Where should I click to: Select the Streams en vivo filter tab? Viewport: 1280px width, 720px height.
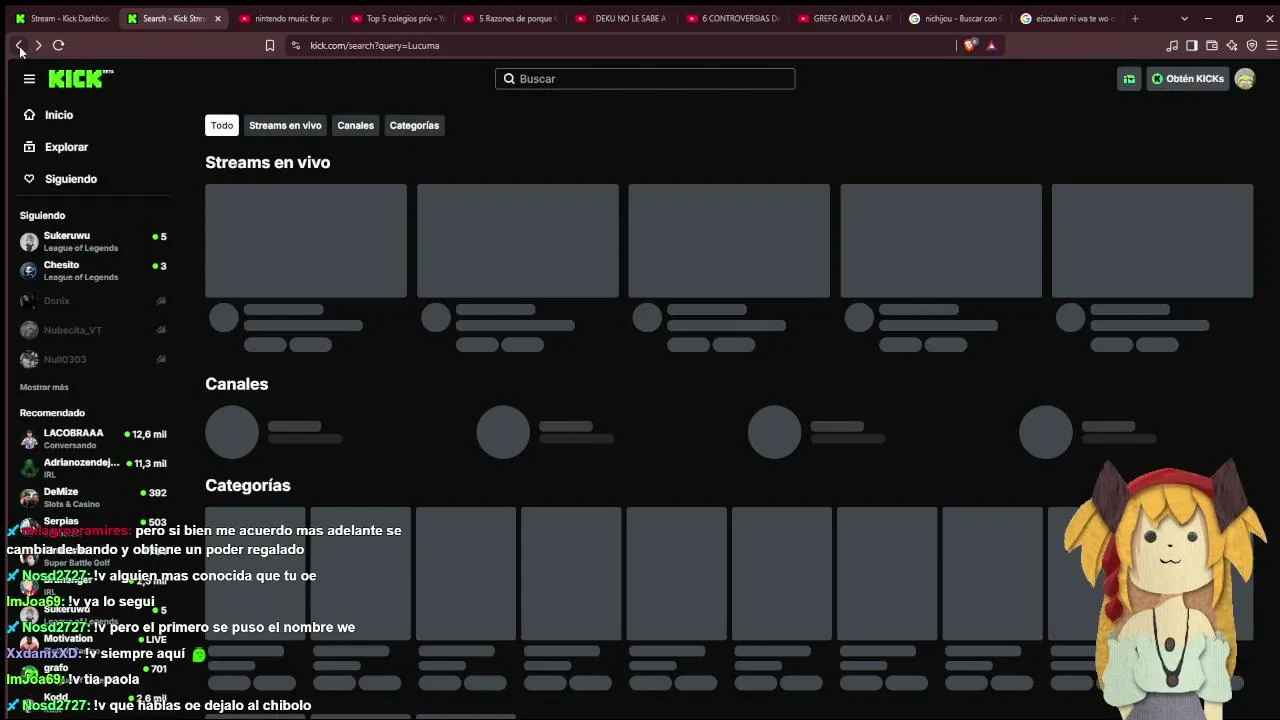pos(285,125)
